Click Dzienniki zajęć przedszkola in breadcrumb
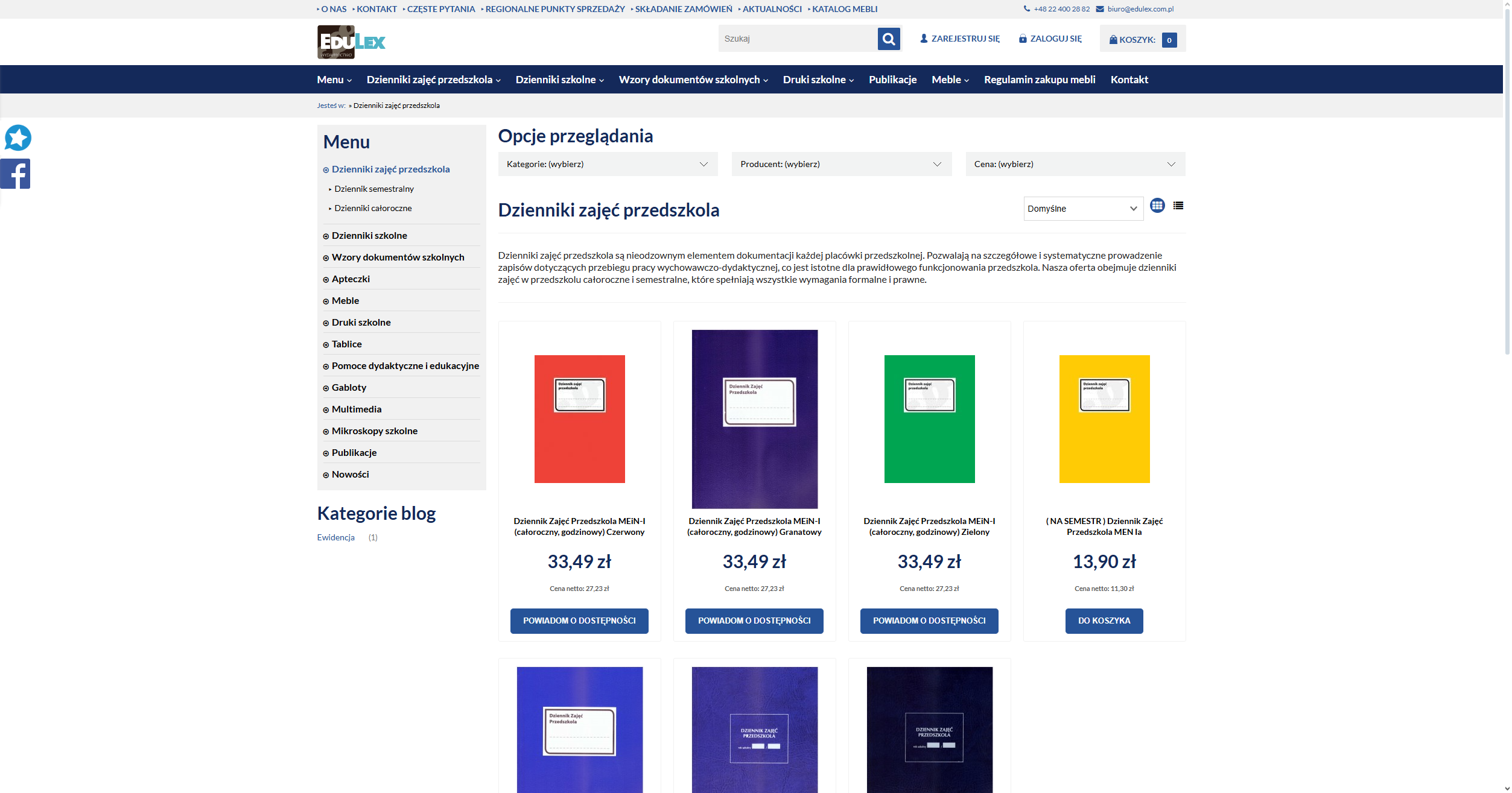Image resolution: width=1512 pixels, height=793 pixels. (x=396, y=106)
